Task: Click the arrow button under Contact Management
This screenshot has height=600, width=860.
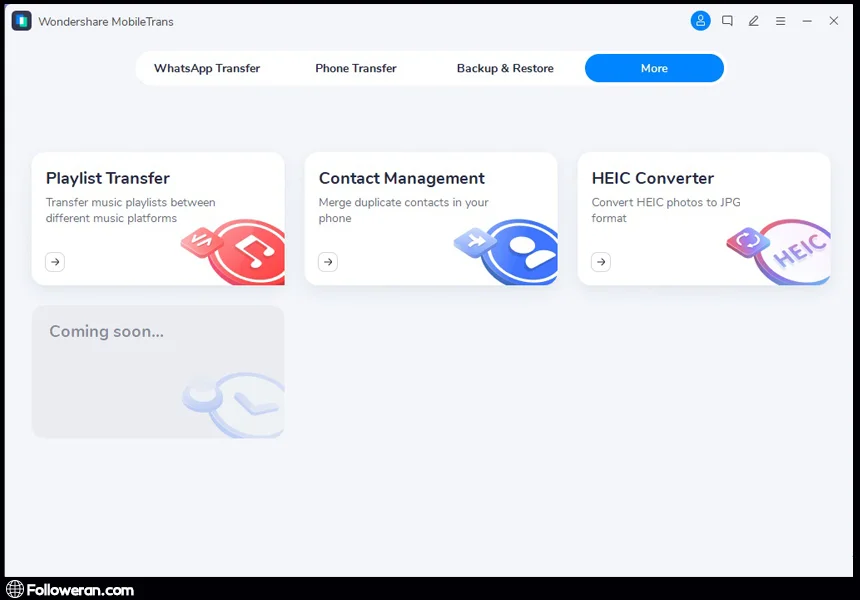Action: click(x=328, y=262)
